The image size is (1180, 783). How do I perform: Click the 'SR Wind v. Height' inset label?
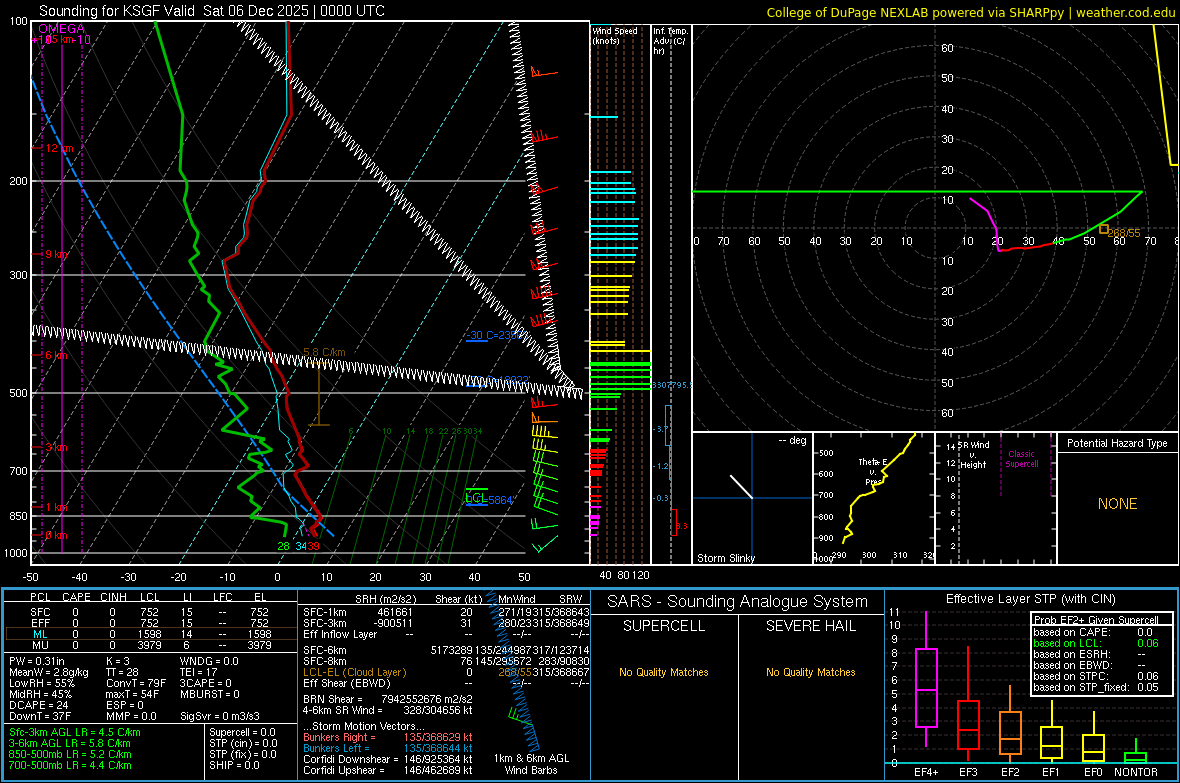(974, 455)
